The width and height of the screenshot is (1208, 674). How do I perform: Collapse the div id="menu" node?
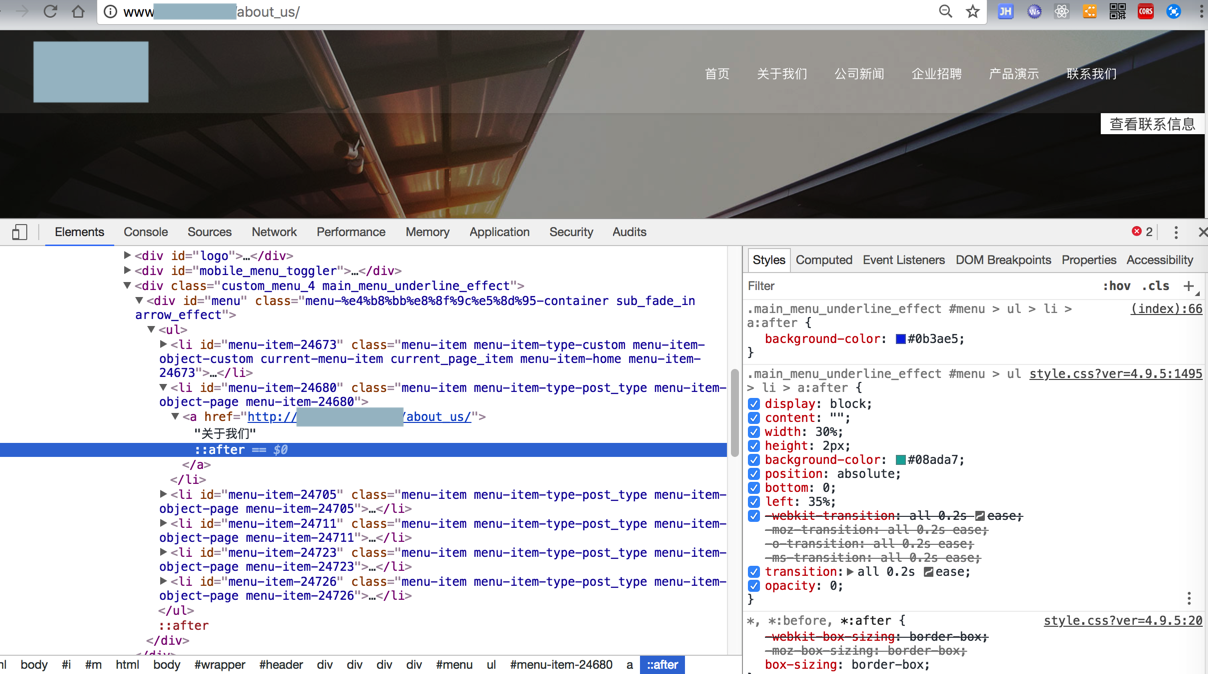pos(139,301)
